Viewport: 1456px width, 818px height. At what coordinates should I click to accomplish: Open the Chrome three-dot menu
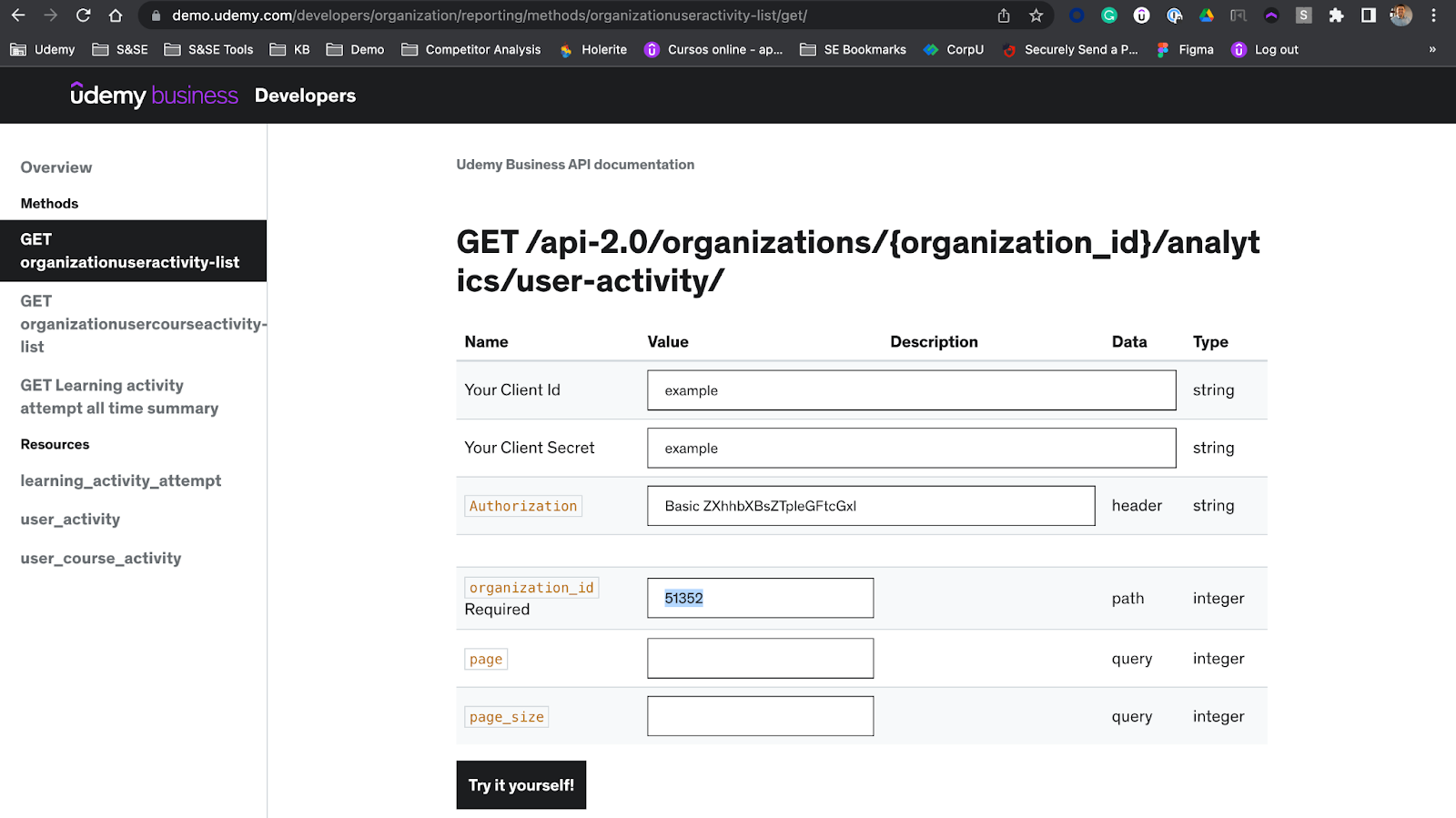(1433, 15)
